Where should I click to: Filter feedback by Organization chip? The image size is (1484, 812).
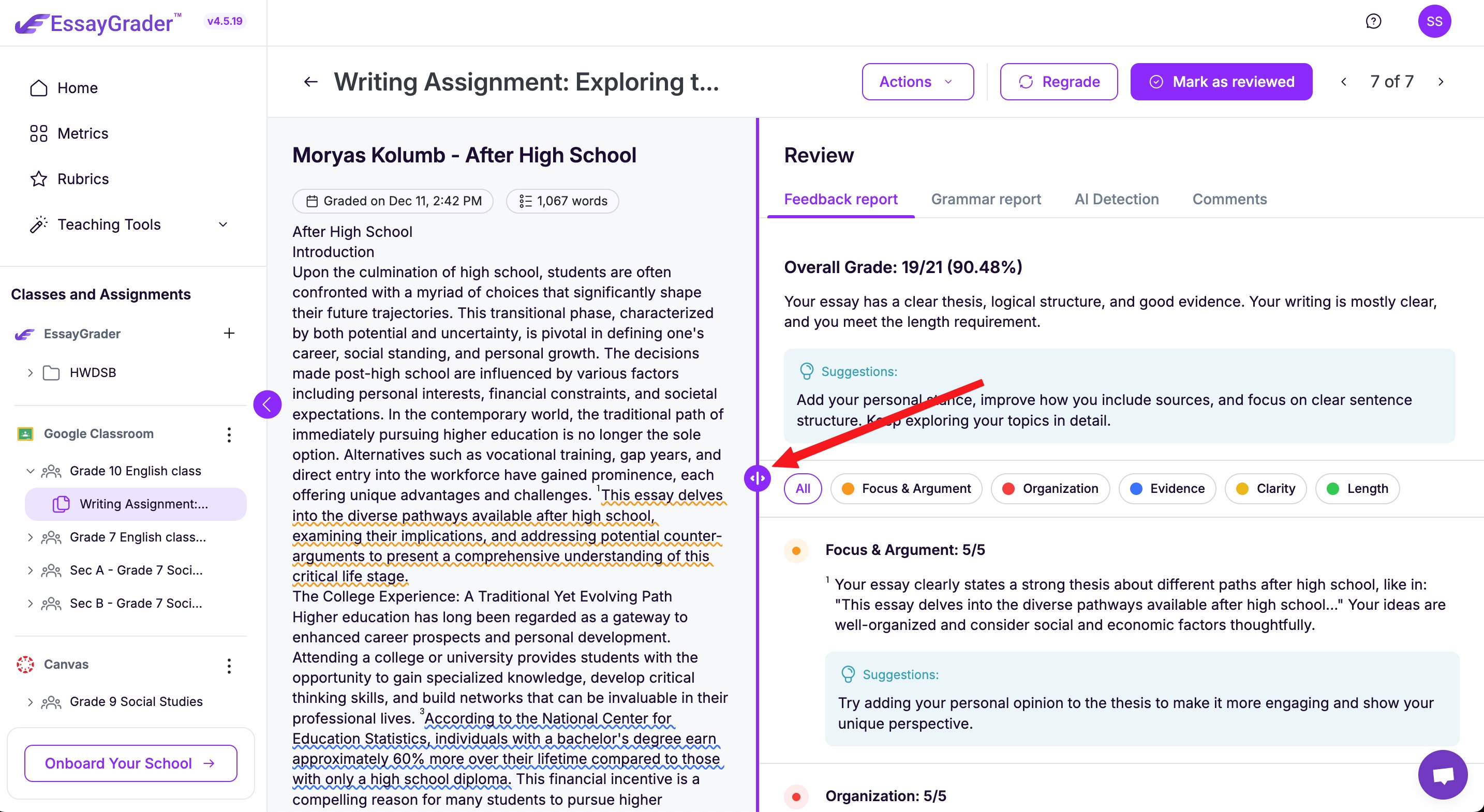1050,488
